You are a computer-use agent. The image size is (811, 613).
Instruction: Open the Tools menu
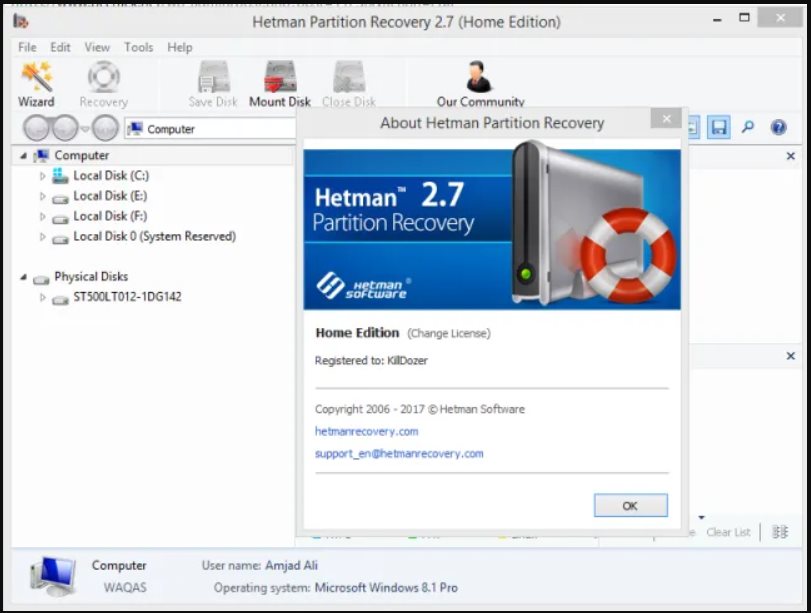pyautogui.click(x=138, y=46)
